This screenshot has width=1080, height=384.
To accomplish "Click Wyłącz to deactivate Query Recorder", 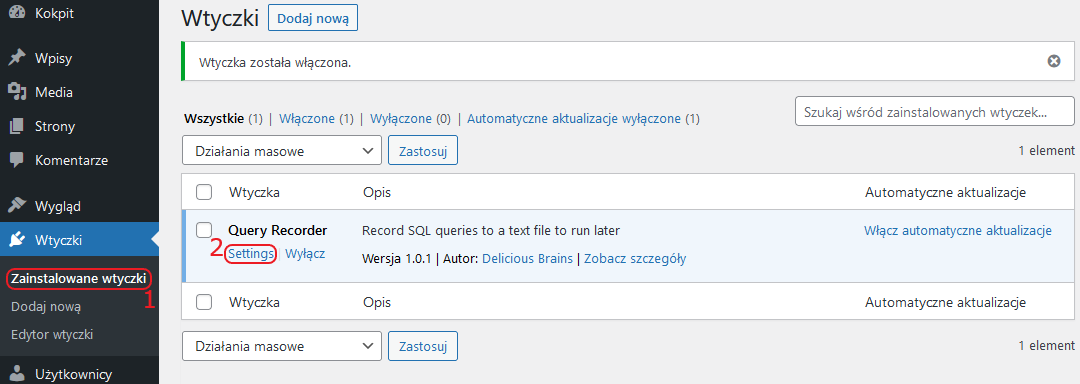I will 305,253.
